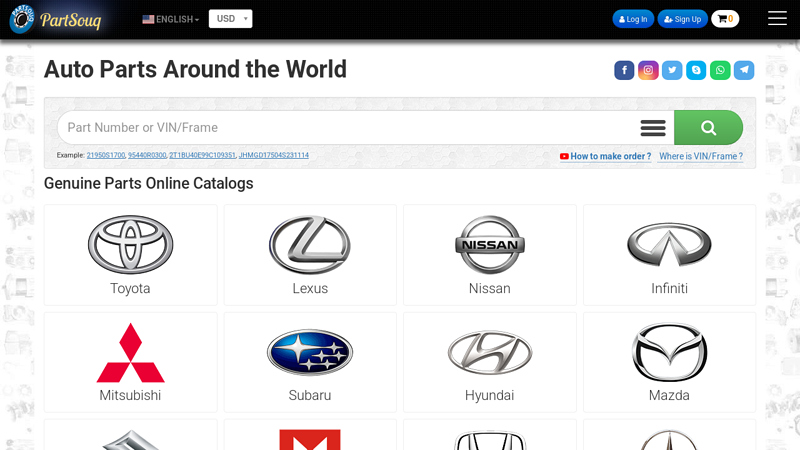Click the PartSouq logo

(x=55, y=19)
